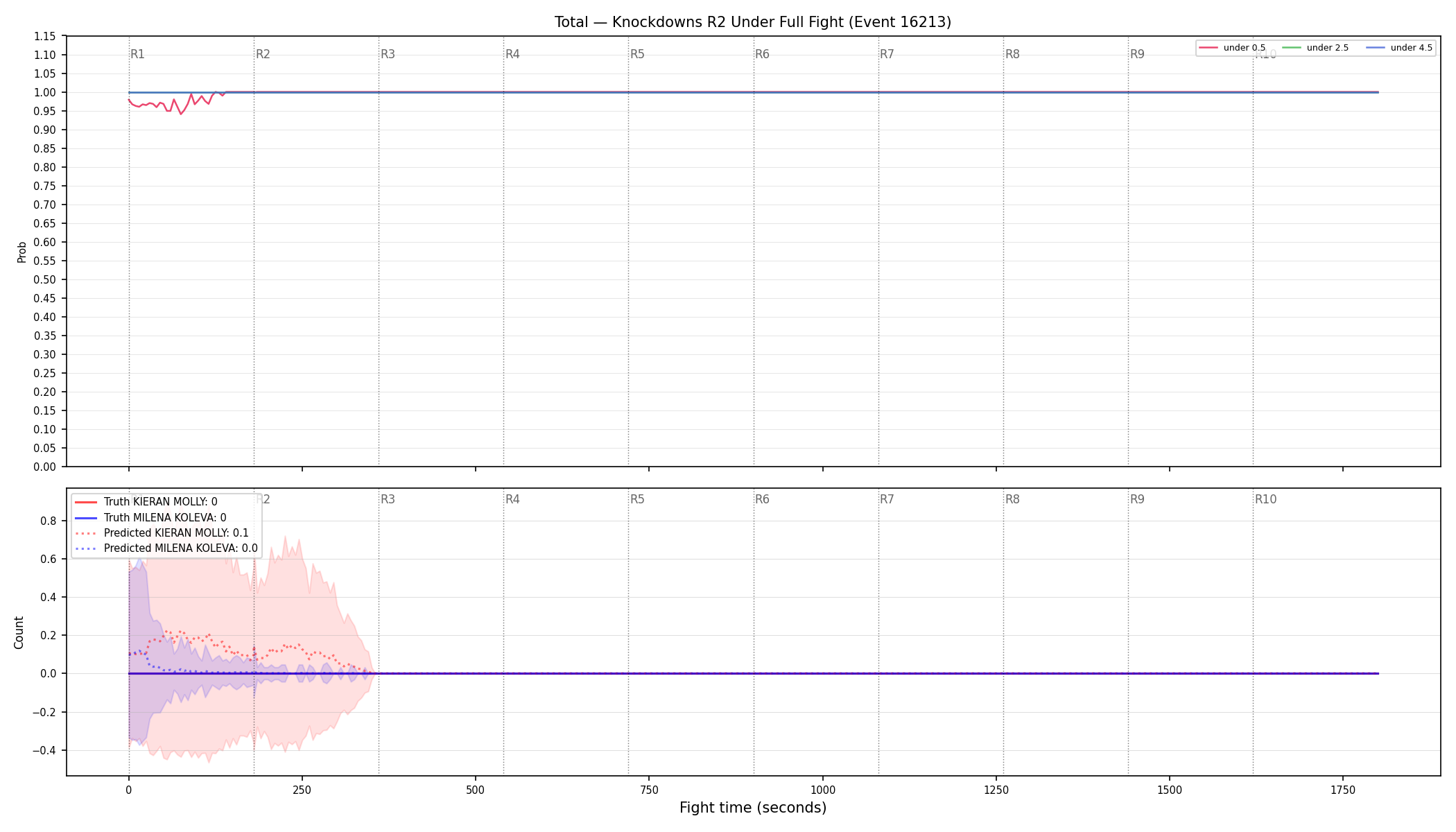Image resolution: width=1456 pixels, height=832 pixels.
Task: Click the 0.50 tick on Prob axis
Action: tap(45, 279)
